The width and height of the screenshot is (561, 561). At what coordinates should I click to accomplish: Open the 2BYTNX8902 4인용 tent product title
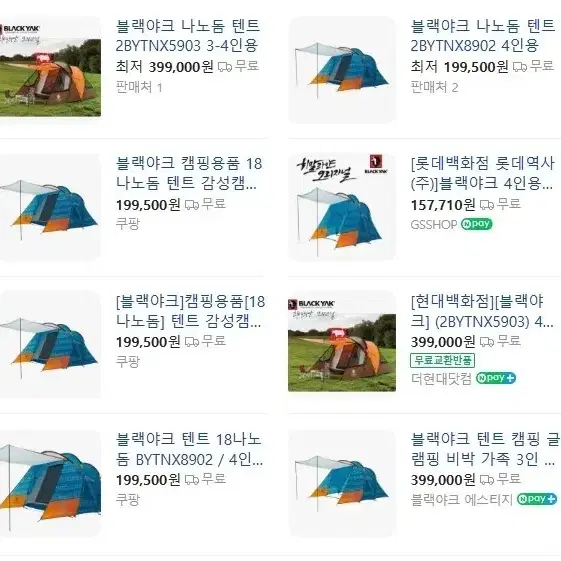coord(483,36)
